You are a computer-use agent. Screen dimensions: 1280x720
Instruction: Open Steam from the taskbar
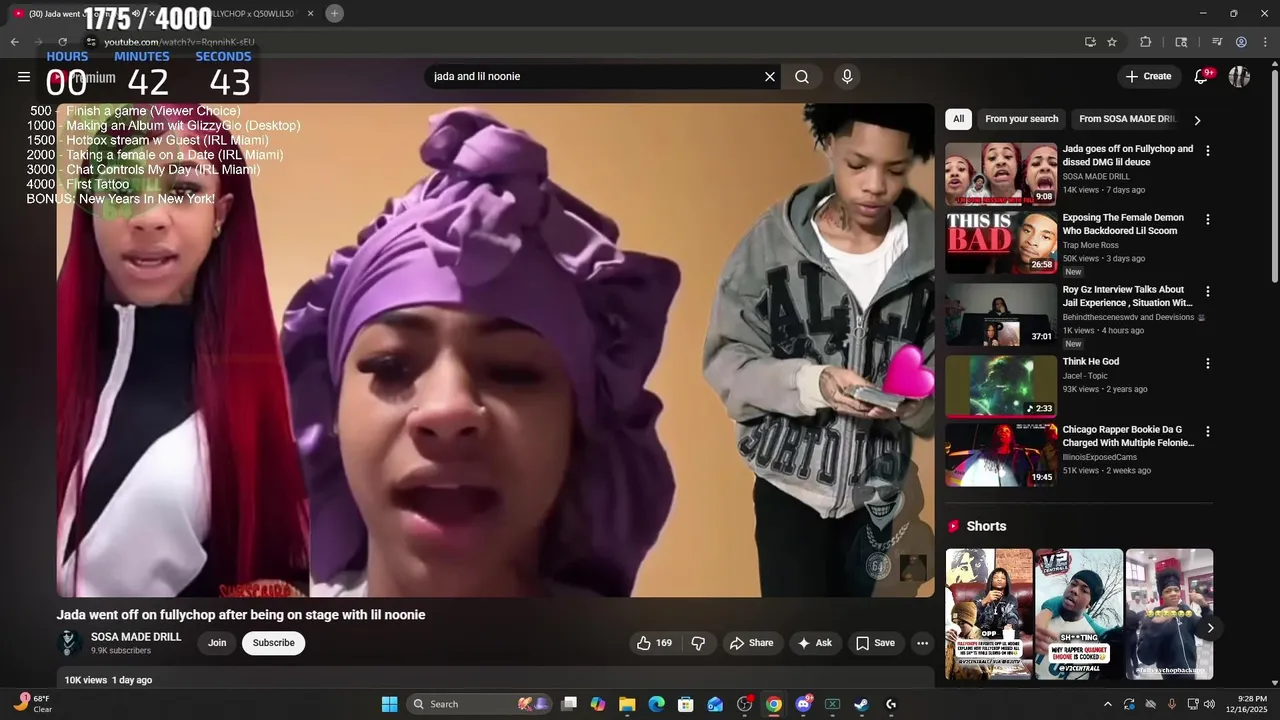click(x=861, y=704)
